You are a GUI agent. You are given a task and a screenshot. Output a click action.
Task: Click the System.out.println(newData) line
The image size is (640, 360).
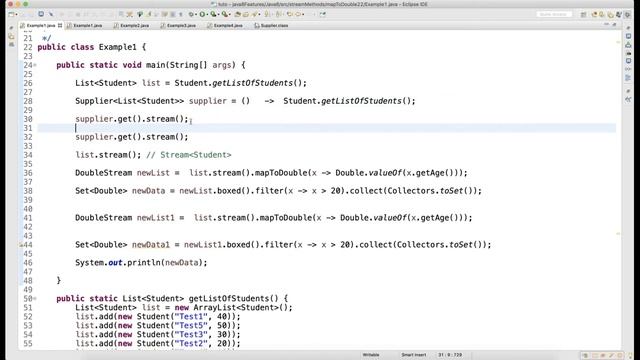coord(141,263)
